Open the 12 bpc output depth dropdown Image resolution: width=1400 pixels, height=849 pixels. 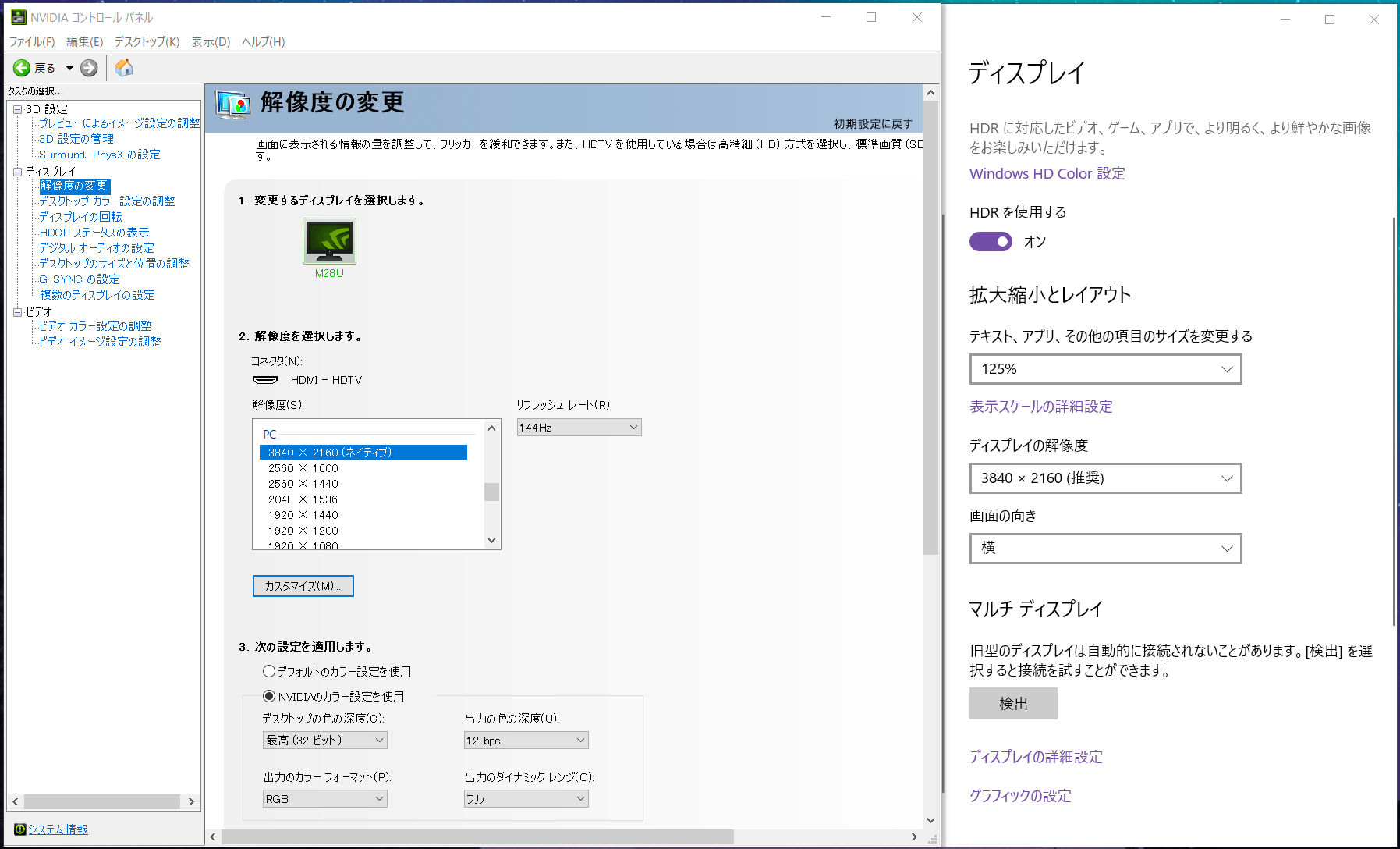pyautogui.click(x=526, y=741)
